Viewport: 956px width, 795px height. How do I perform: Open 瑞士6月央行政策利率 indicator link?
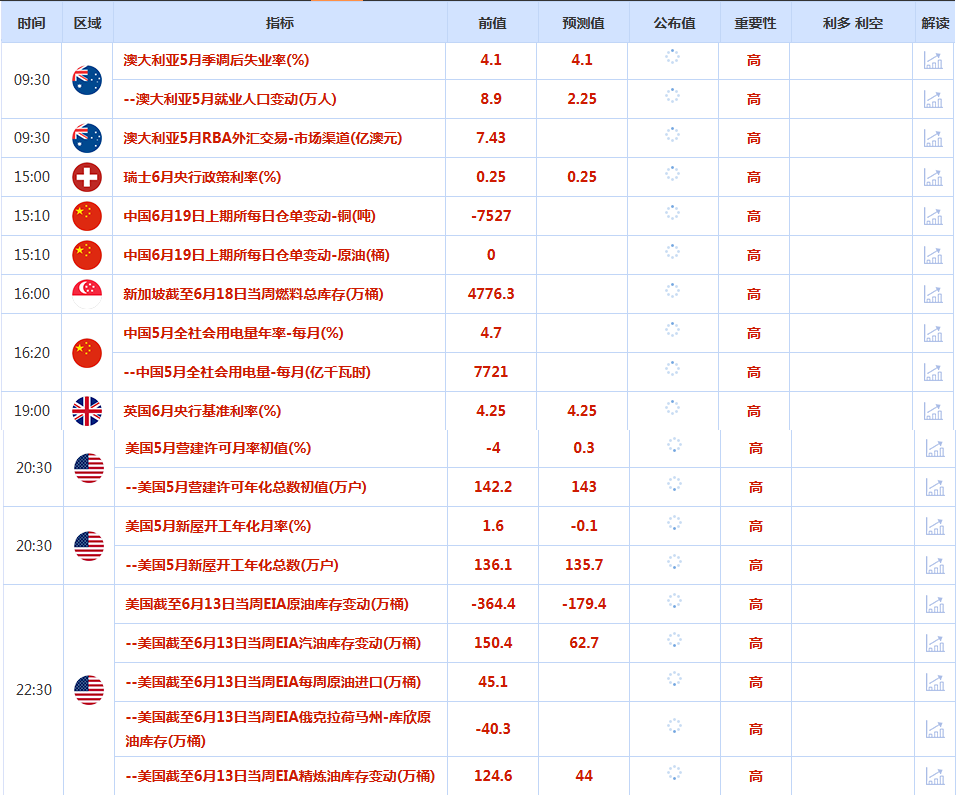[x=202, y=177]
